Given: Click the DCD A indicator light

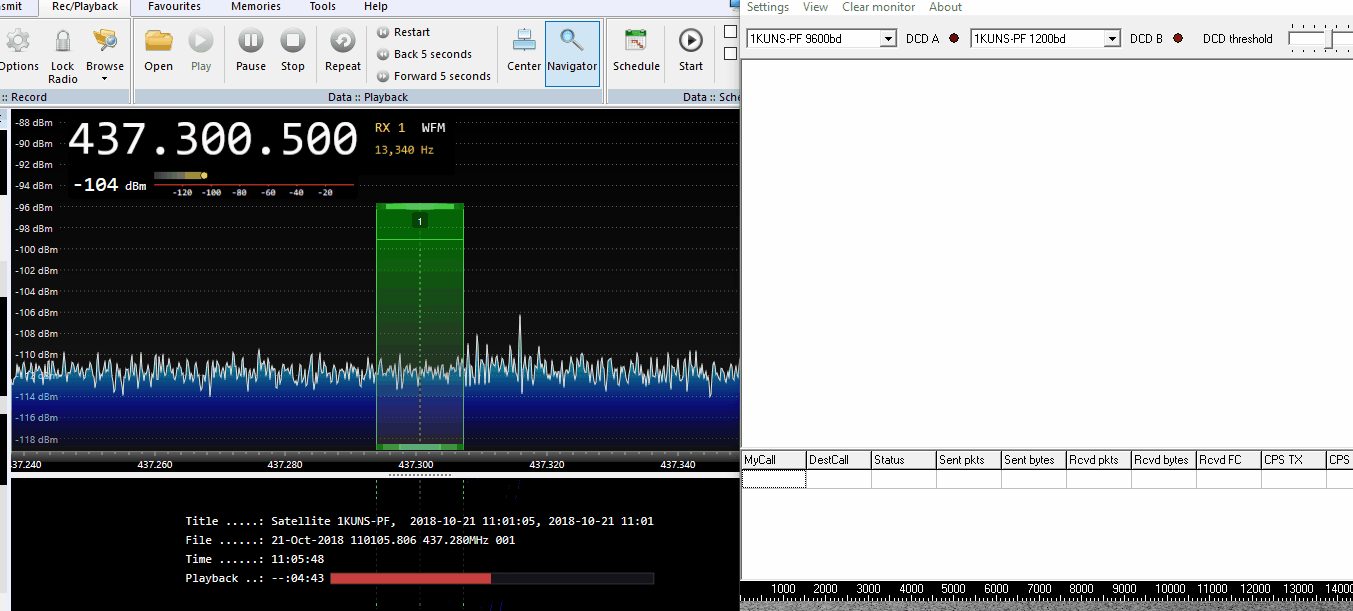Looking at the screenshot, I should tap(953, 39).
